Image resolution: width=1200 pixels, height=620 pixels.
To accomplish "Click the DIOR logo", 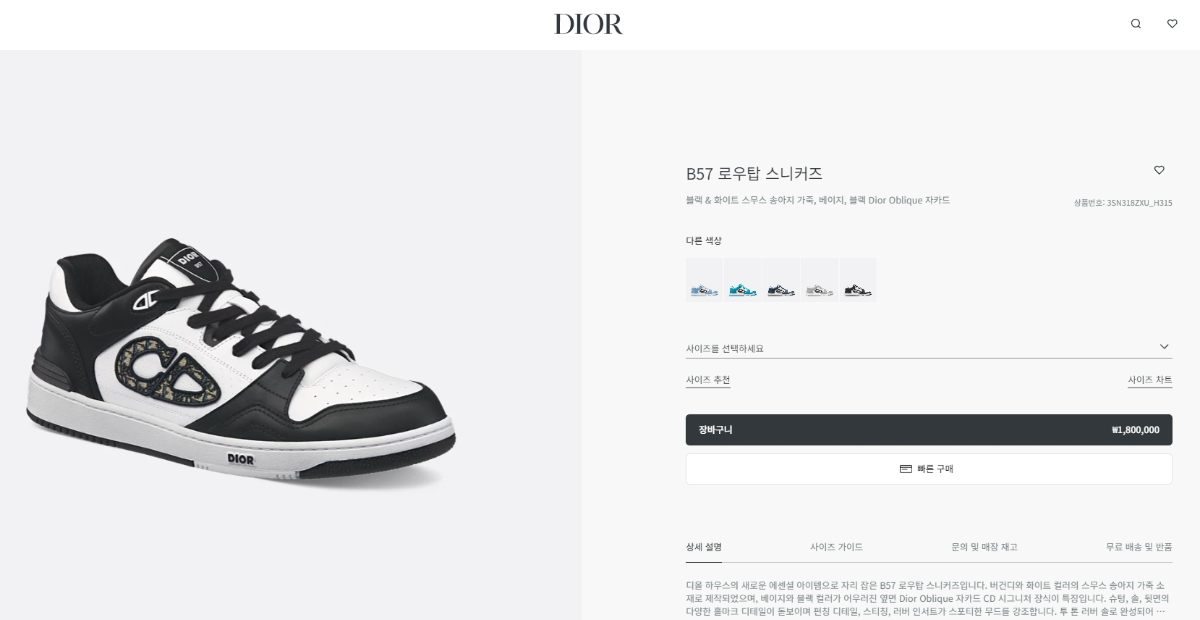I will [589, 24].
